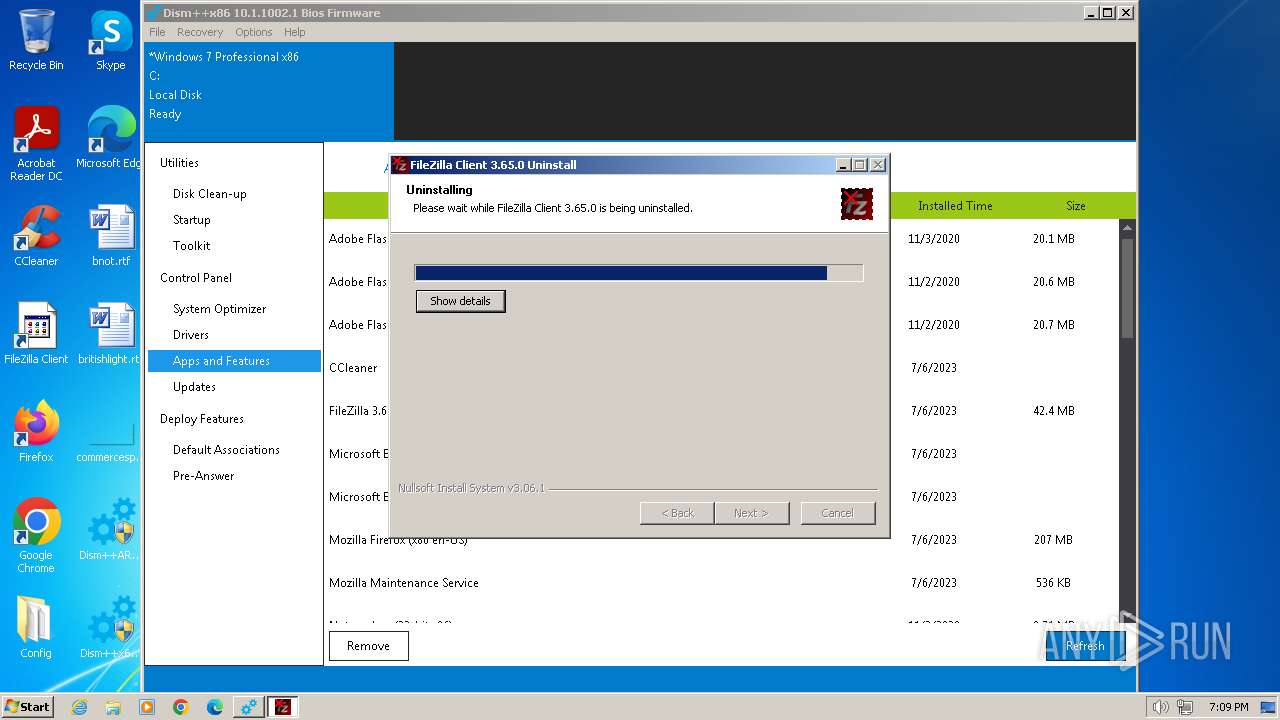Image resolution: width=1280 pixels, height=720 pixels.
Task: Click the Deploy Features heading
Action: [202, 419]
